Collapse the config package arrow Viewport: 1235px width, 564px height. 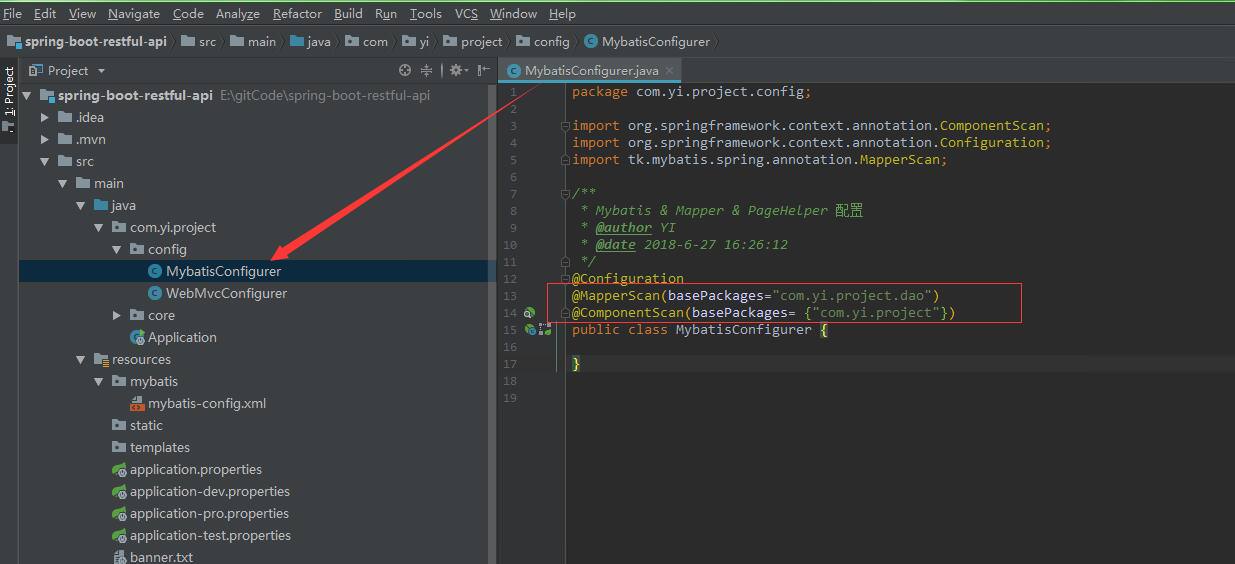click(117, 249)
